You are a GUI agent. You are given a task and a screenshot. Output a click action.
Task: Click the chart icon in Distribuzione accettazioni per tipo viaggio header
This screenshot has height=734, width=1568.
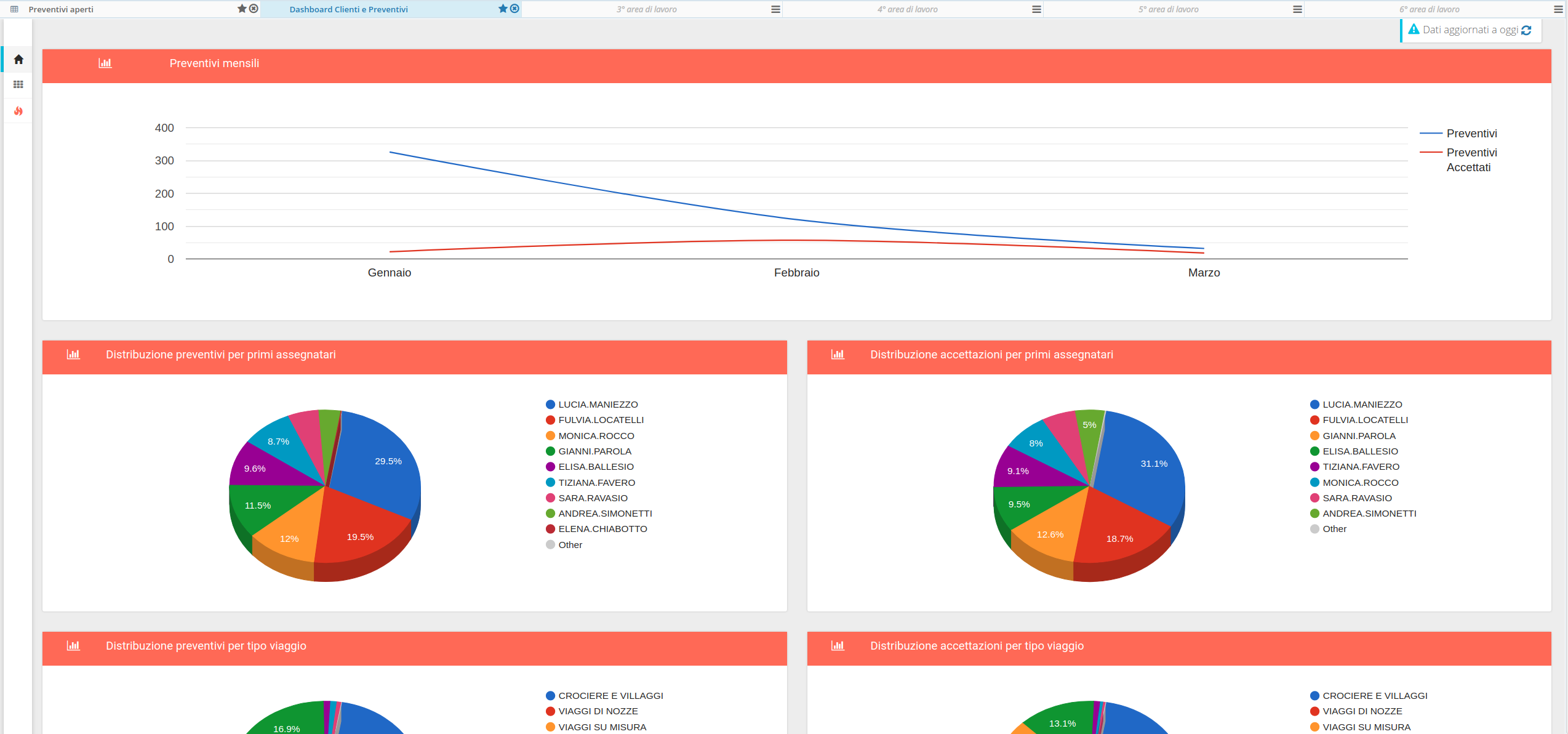pos(838,646)
